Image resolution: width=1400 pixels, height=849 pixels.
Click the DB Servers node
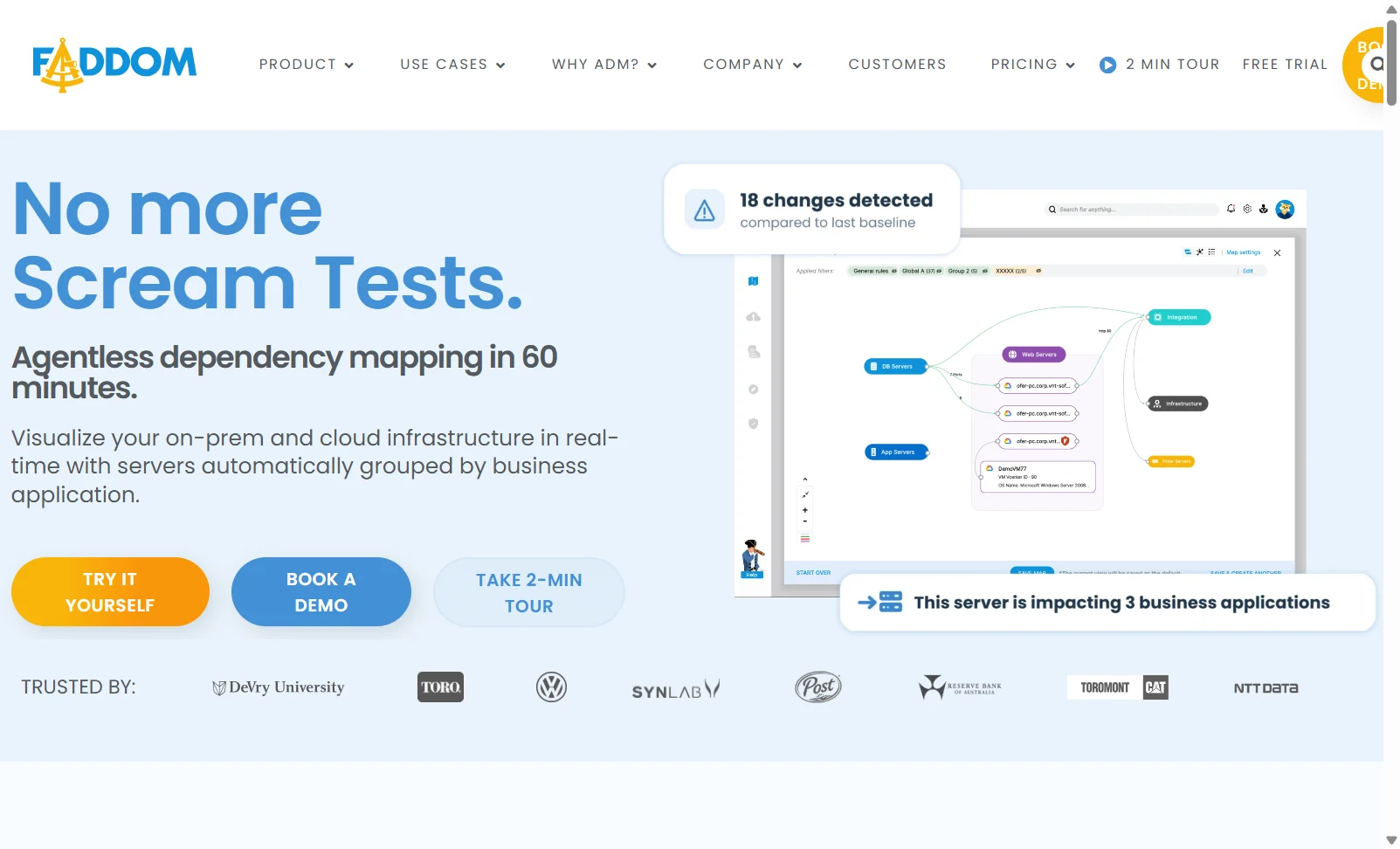(x=895, y=367)
